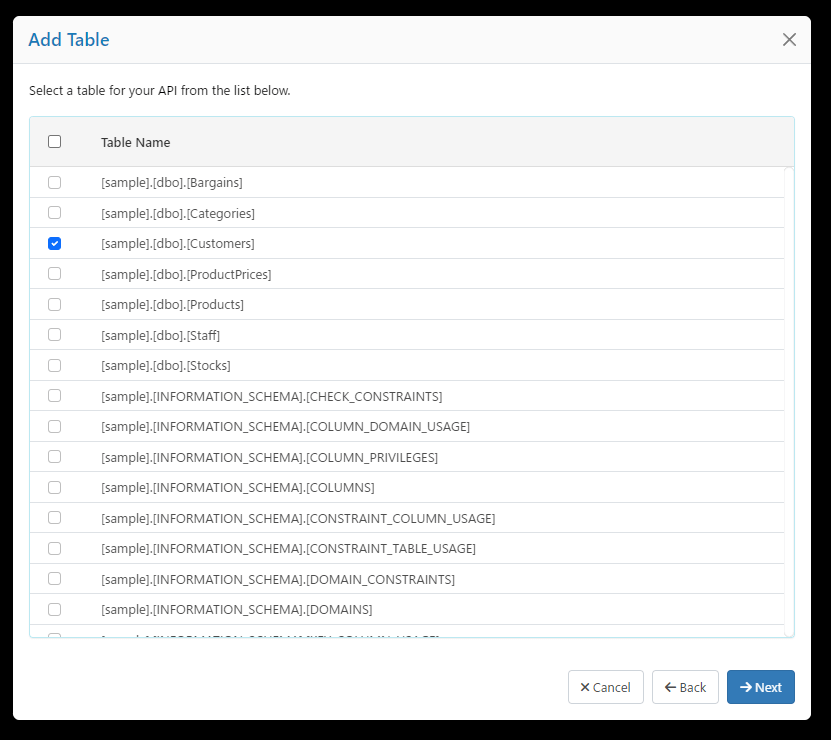Check the INFORMATION_SCHEMA COLUMNS checkbox

[x=55, y=487]
